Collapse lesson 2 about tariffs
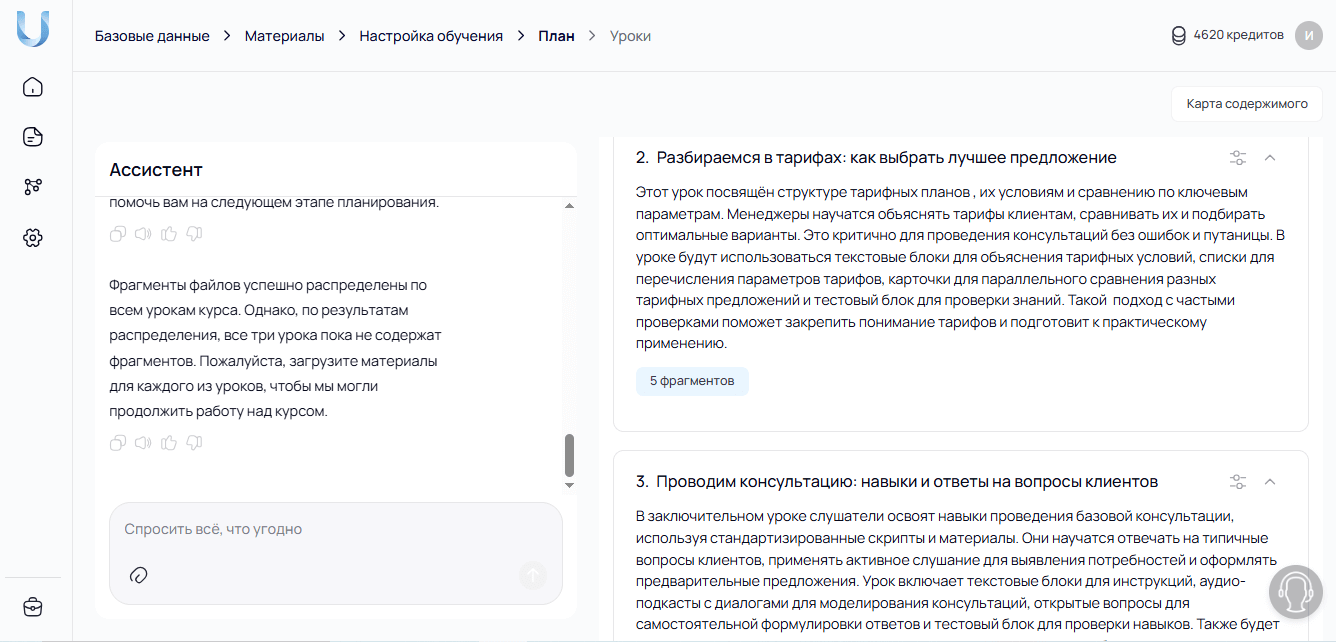This screenshot has width=1336, height=642. [x=1271, y=157]
